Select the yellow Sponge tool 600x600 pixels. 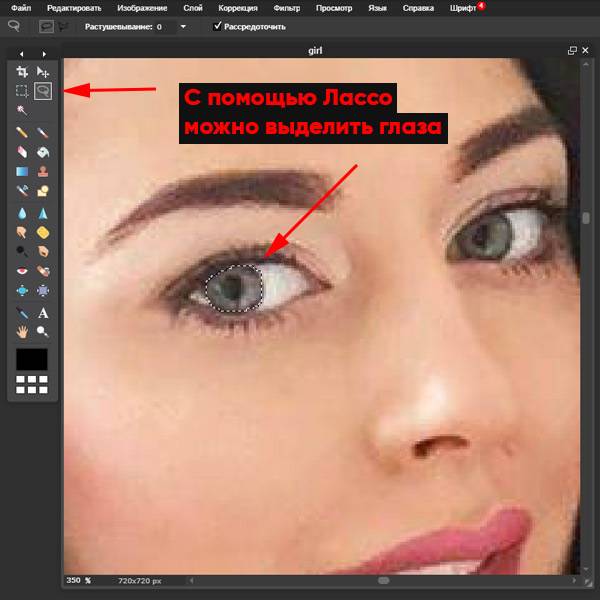point(43,232)
